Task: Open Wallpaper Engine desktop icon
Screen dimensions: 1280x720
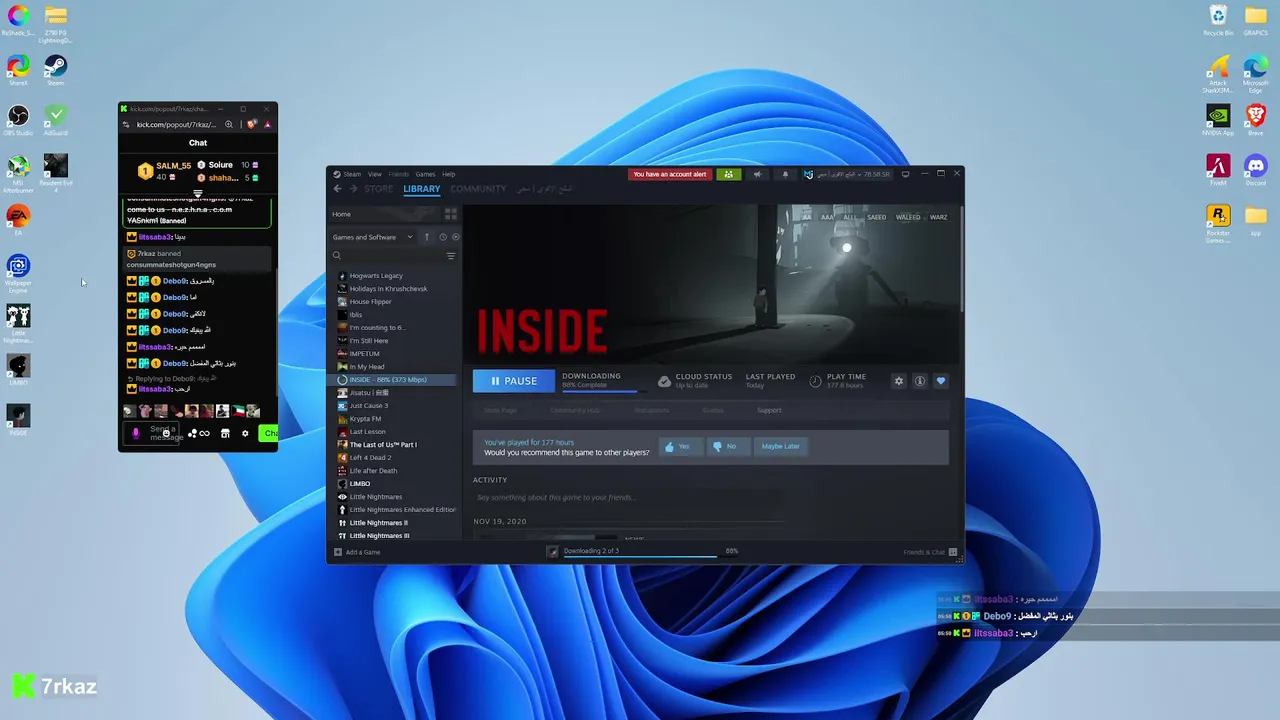Action: 18,273
